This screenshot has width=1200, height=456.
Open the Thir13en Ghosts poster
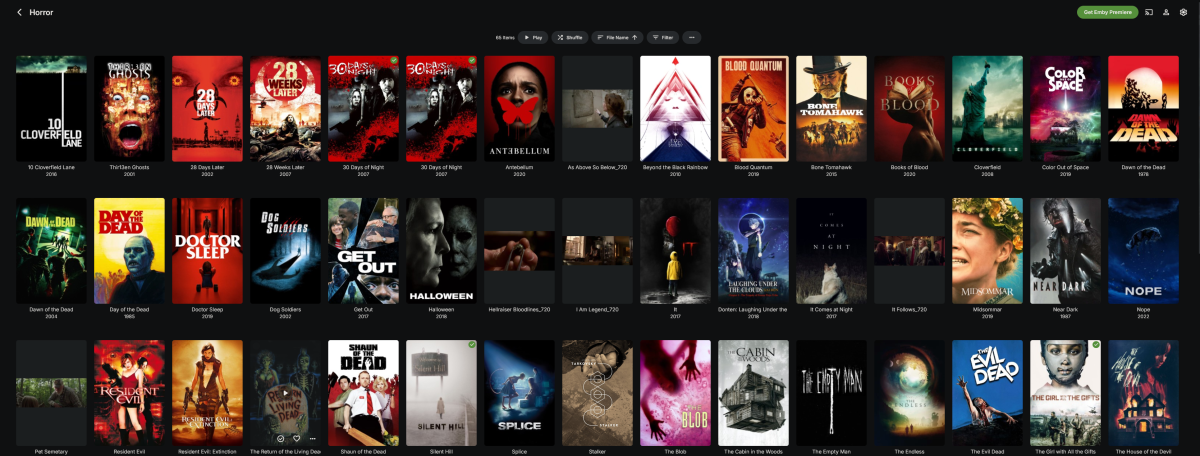pos(129,108)
